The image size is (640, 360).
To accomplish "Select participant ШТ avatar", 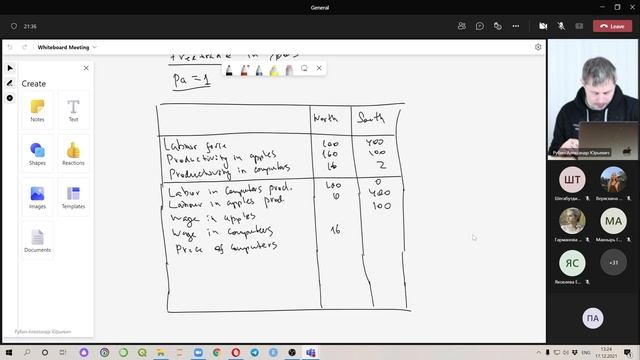I will point(572,179).
